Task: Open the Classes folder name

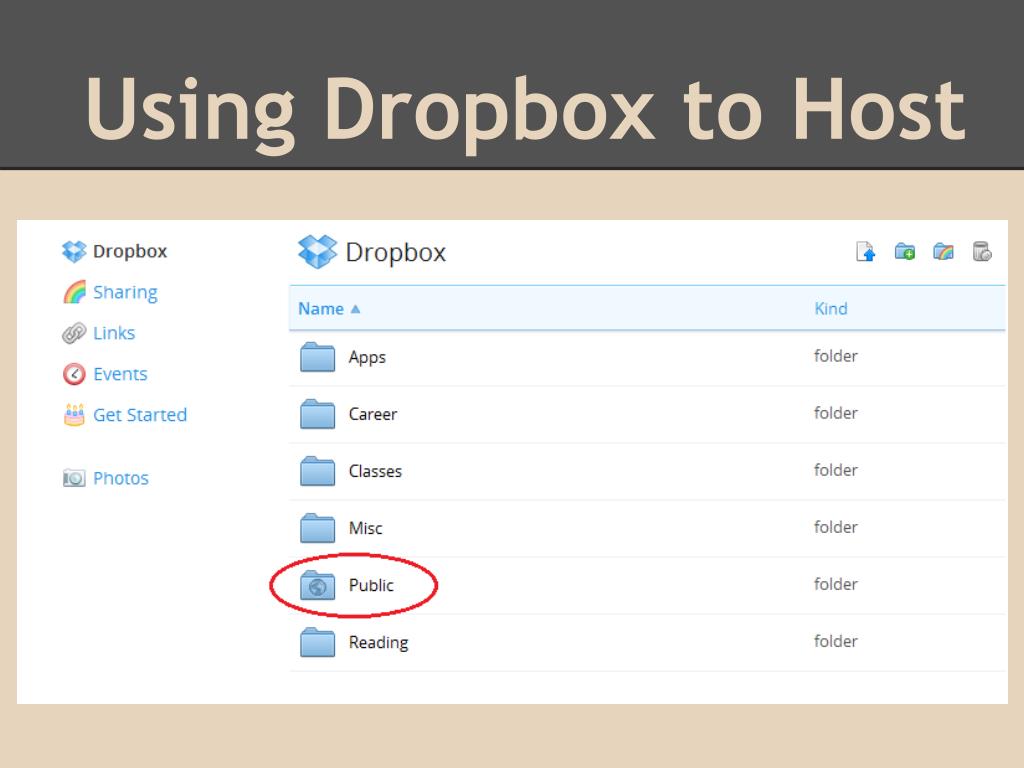Action: [375, 471]
